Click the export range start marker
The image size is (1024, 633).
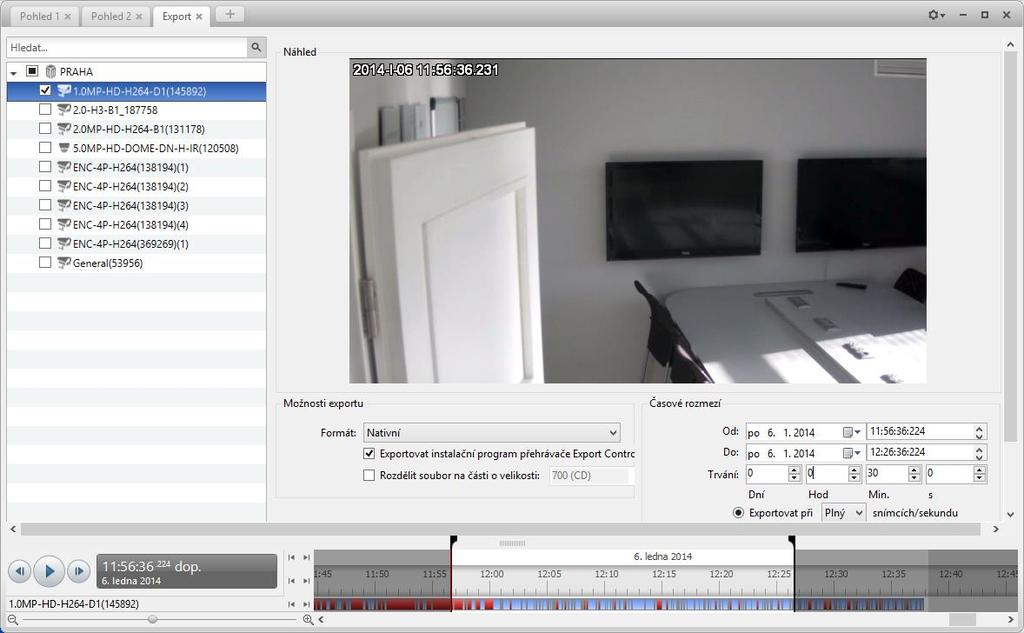pyautogui.click(x=453, y=540)
